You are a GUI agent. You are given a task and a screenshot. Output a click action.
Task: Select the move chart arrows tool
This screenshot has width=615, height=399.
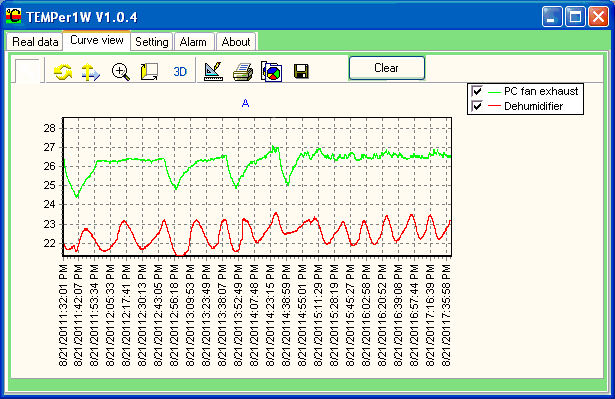[x=91, y=72]
